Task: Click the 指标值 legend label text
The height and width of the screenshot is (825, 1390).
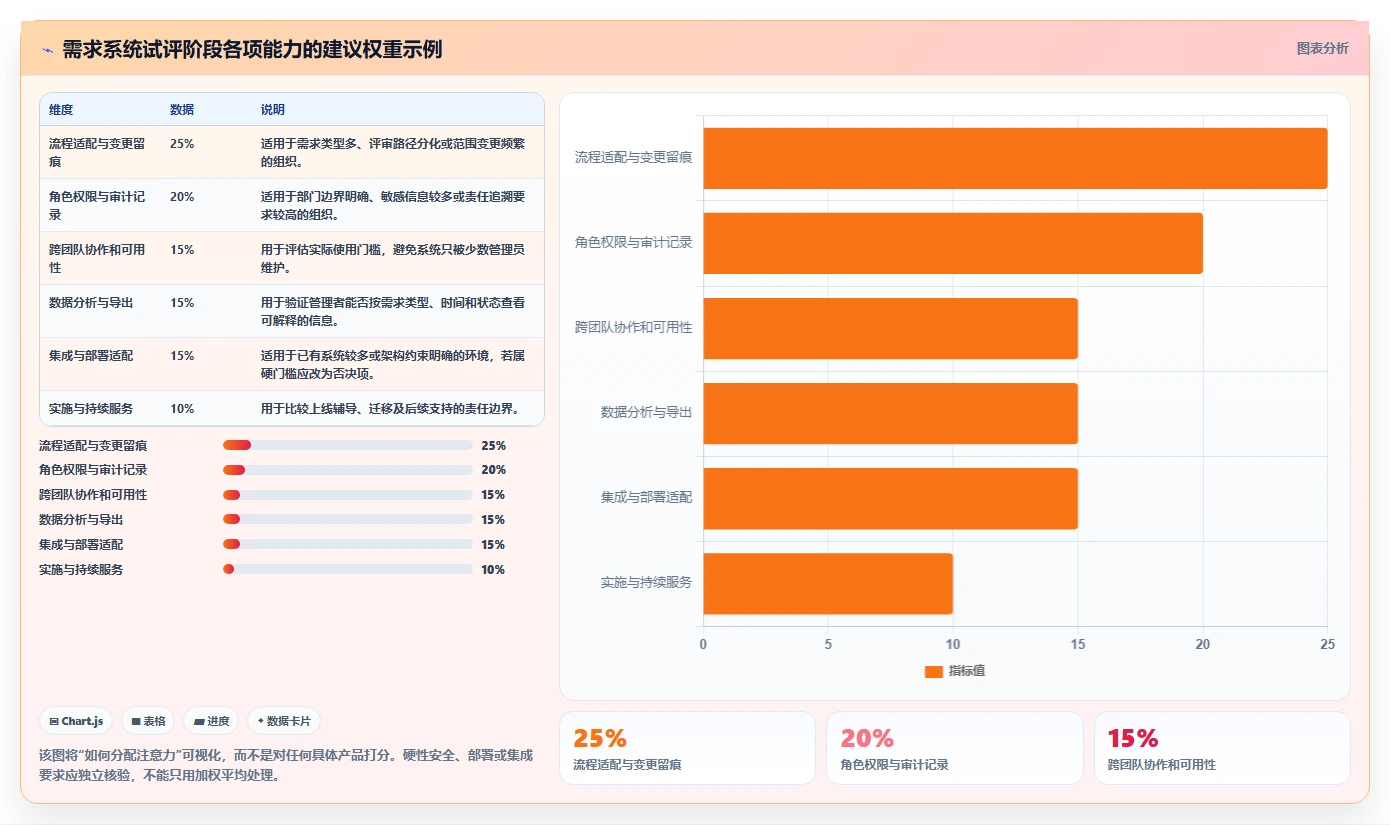Action: click(x=967, y=671)
